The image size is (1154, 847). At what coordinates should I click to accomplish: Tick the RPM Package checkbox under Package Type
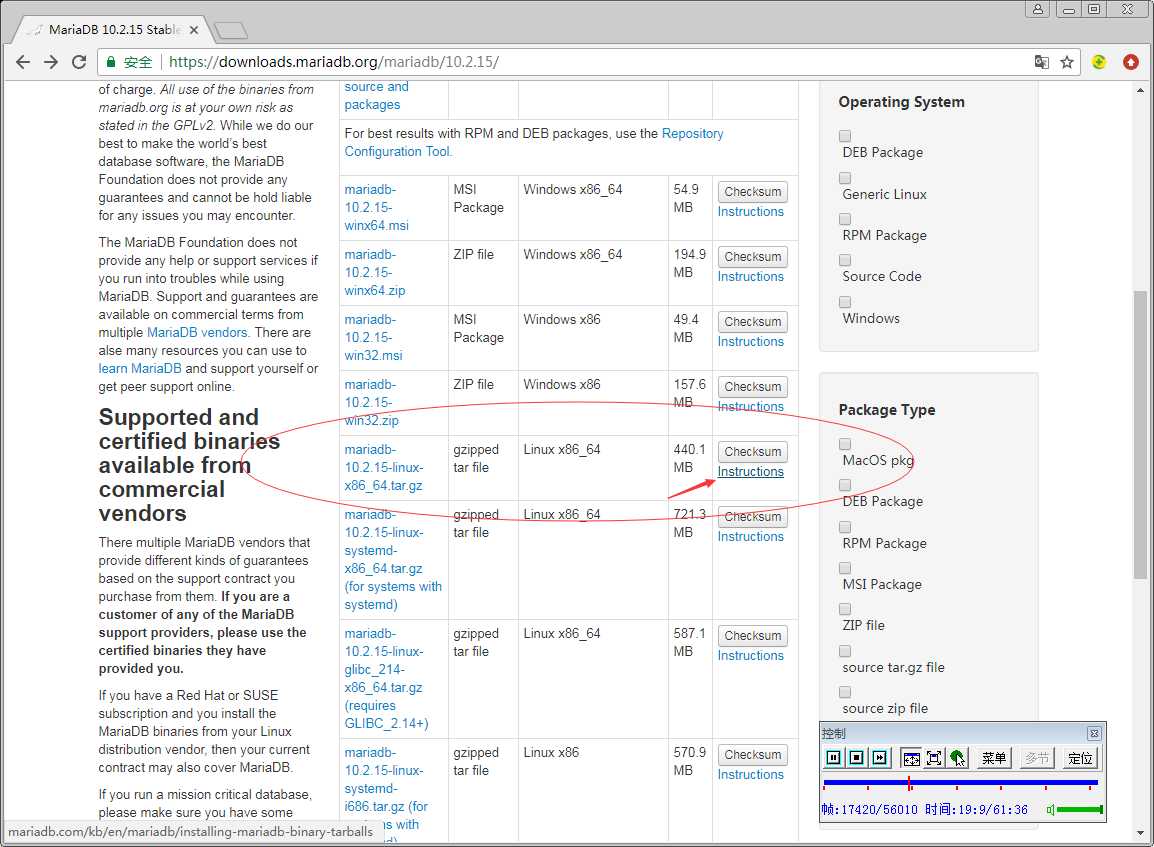pyautogui.click(x=845, y=527)
